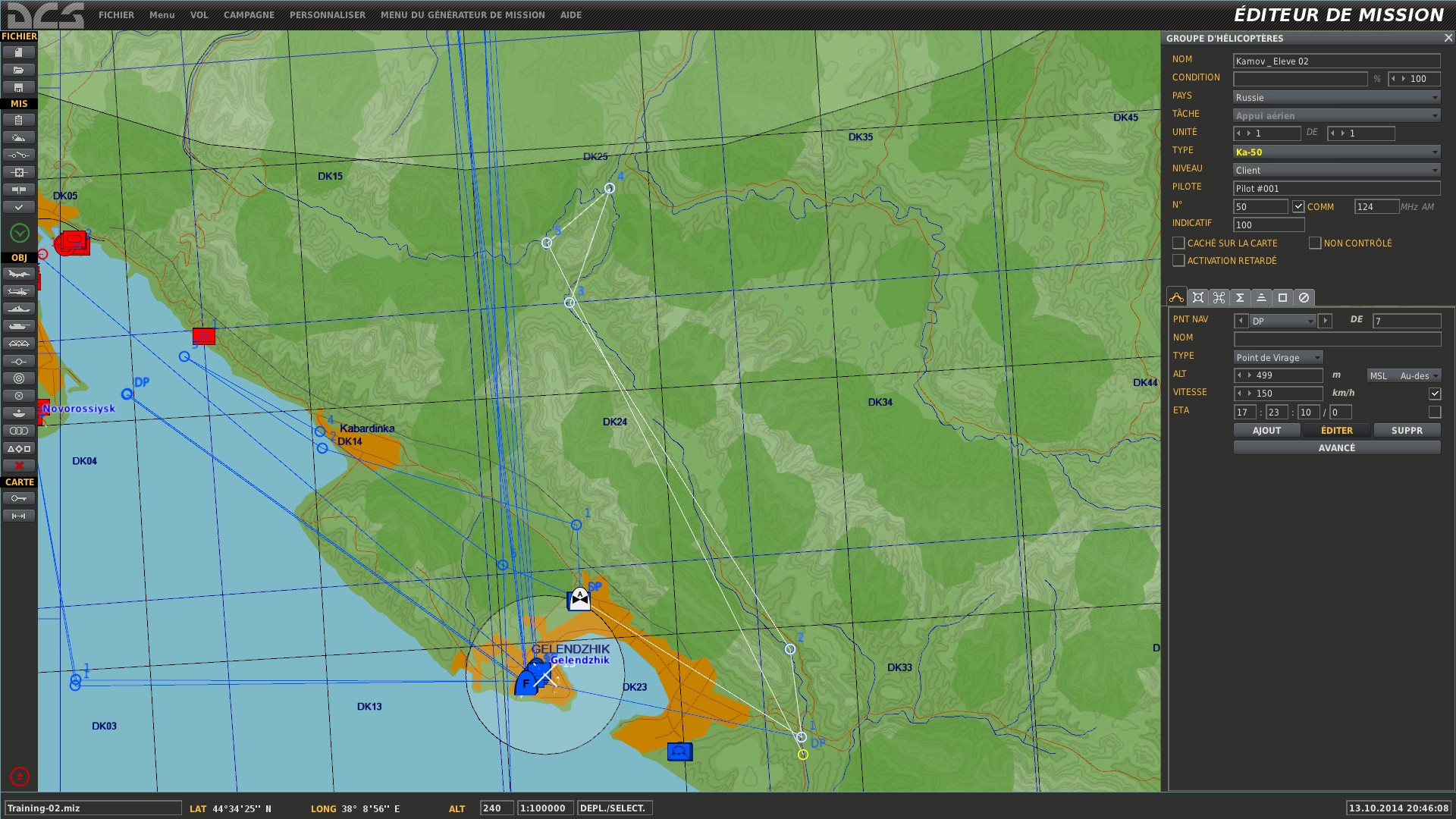1456x819 pixels.
Task: Open the square failures tab
Action: [x=1283, y=297]
